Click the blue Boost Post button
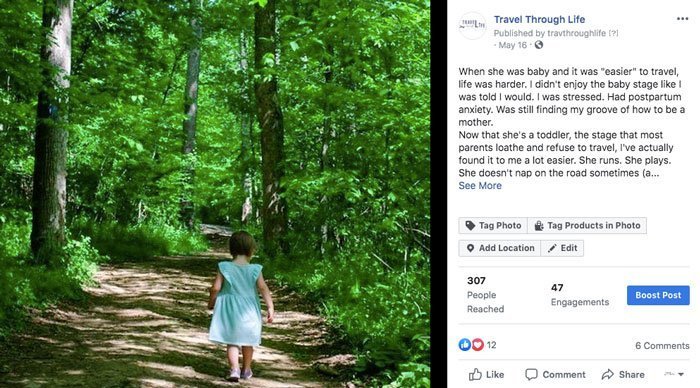 [x=658, y=295]
